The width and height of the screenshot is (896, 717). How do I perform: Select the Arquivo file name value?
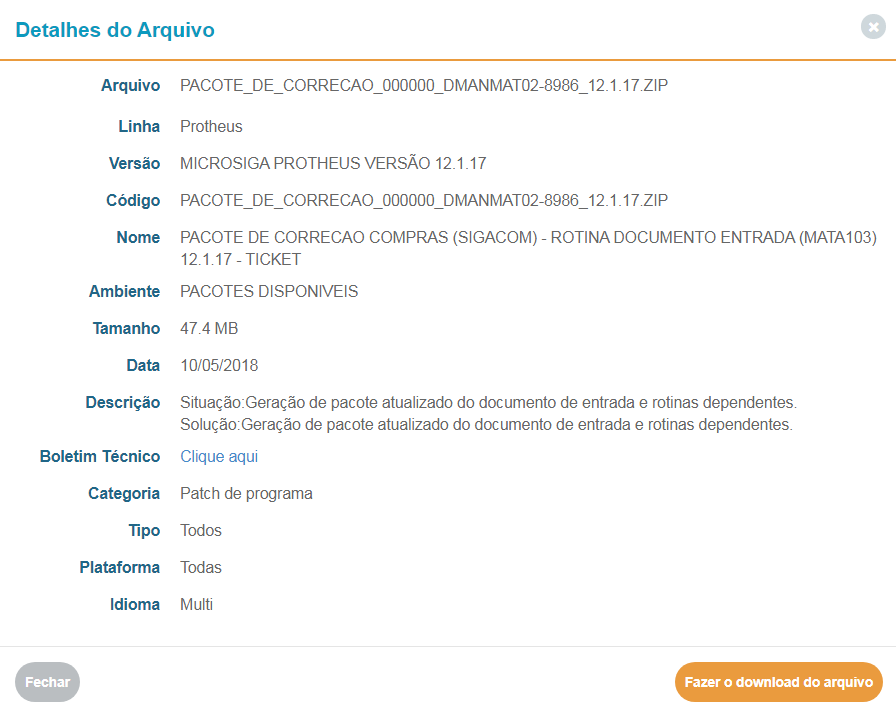pos(423,85)
